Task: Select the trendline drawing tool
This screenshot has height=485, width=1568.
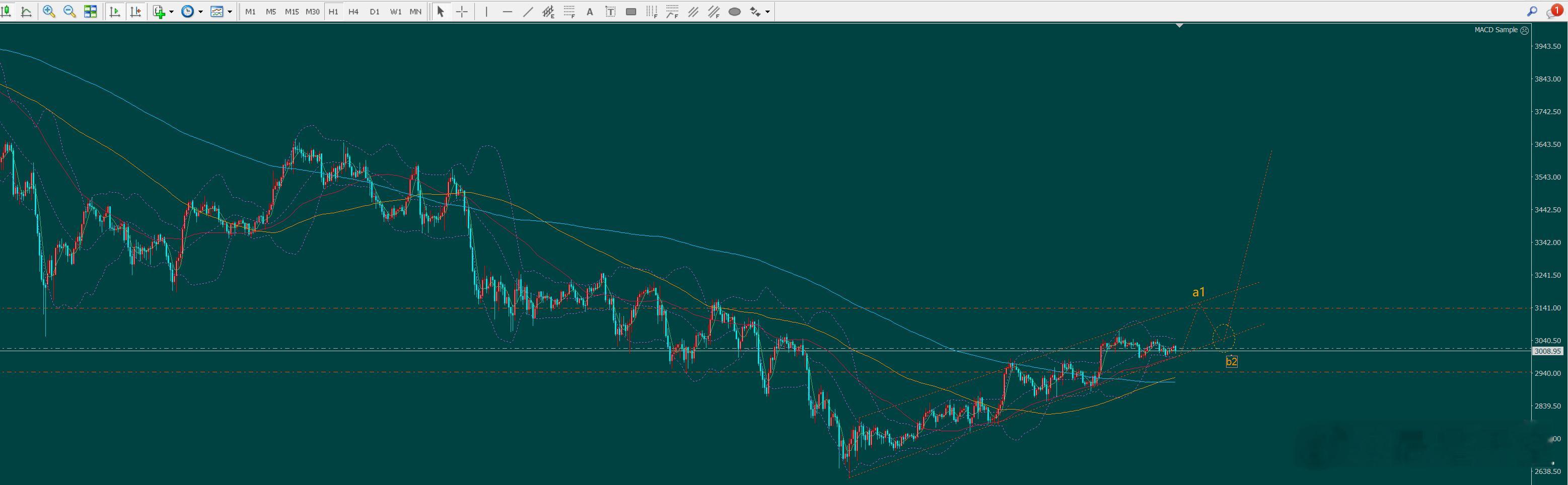Action: 528,12
